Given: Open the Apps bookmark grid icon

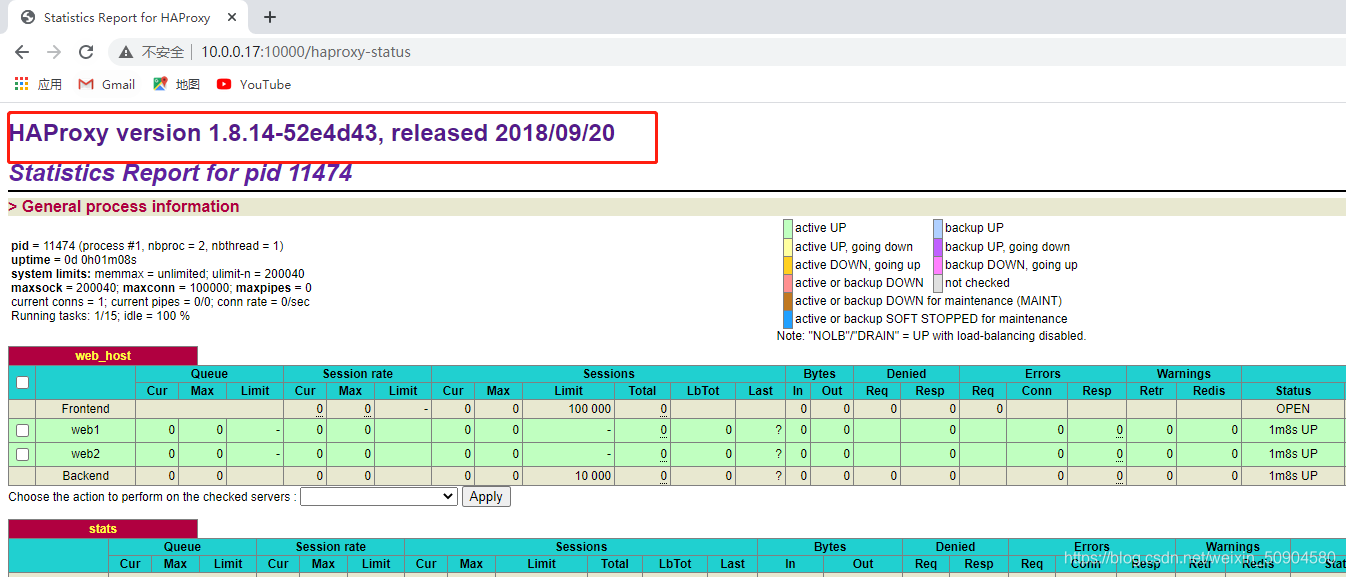Looking at the screenshot, I should [x=21, y=84].
